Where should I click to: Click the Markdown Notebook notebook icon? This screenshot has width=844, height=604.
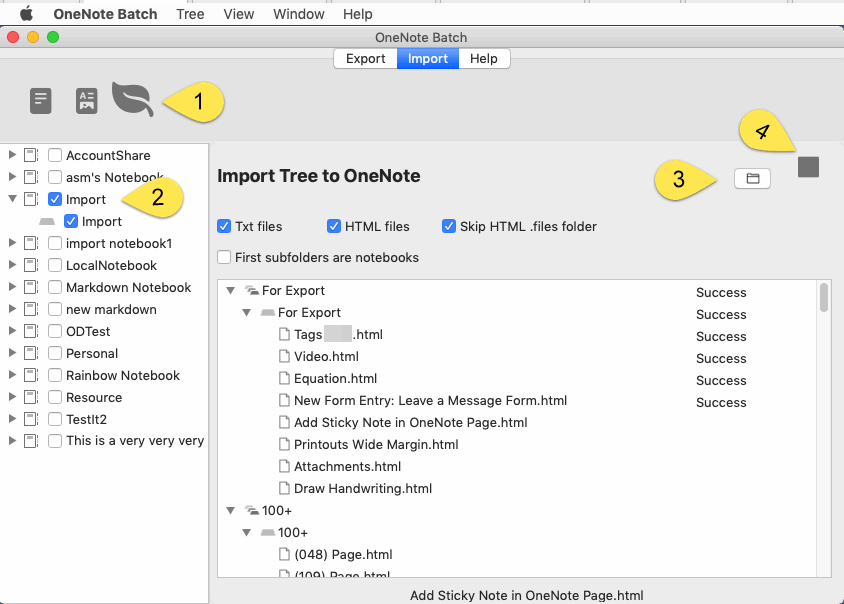31,287
